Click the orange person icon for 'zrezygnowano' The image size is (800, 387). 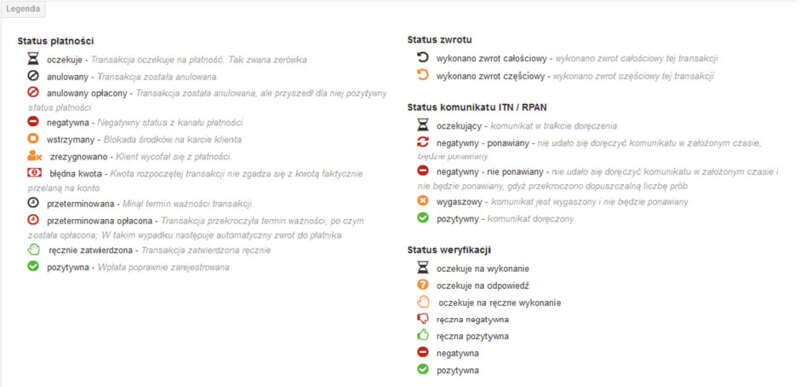pyautogui.click(x=35, y=156)
